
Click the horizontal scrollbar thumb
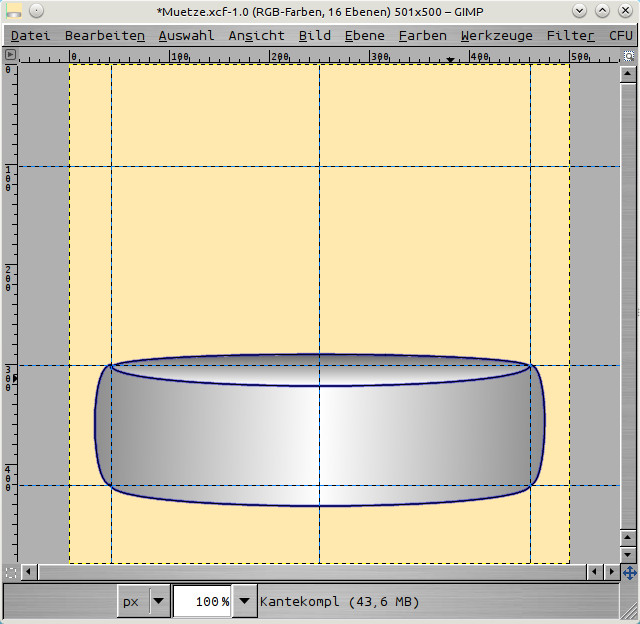pos(312,572)
